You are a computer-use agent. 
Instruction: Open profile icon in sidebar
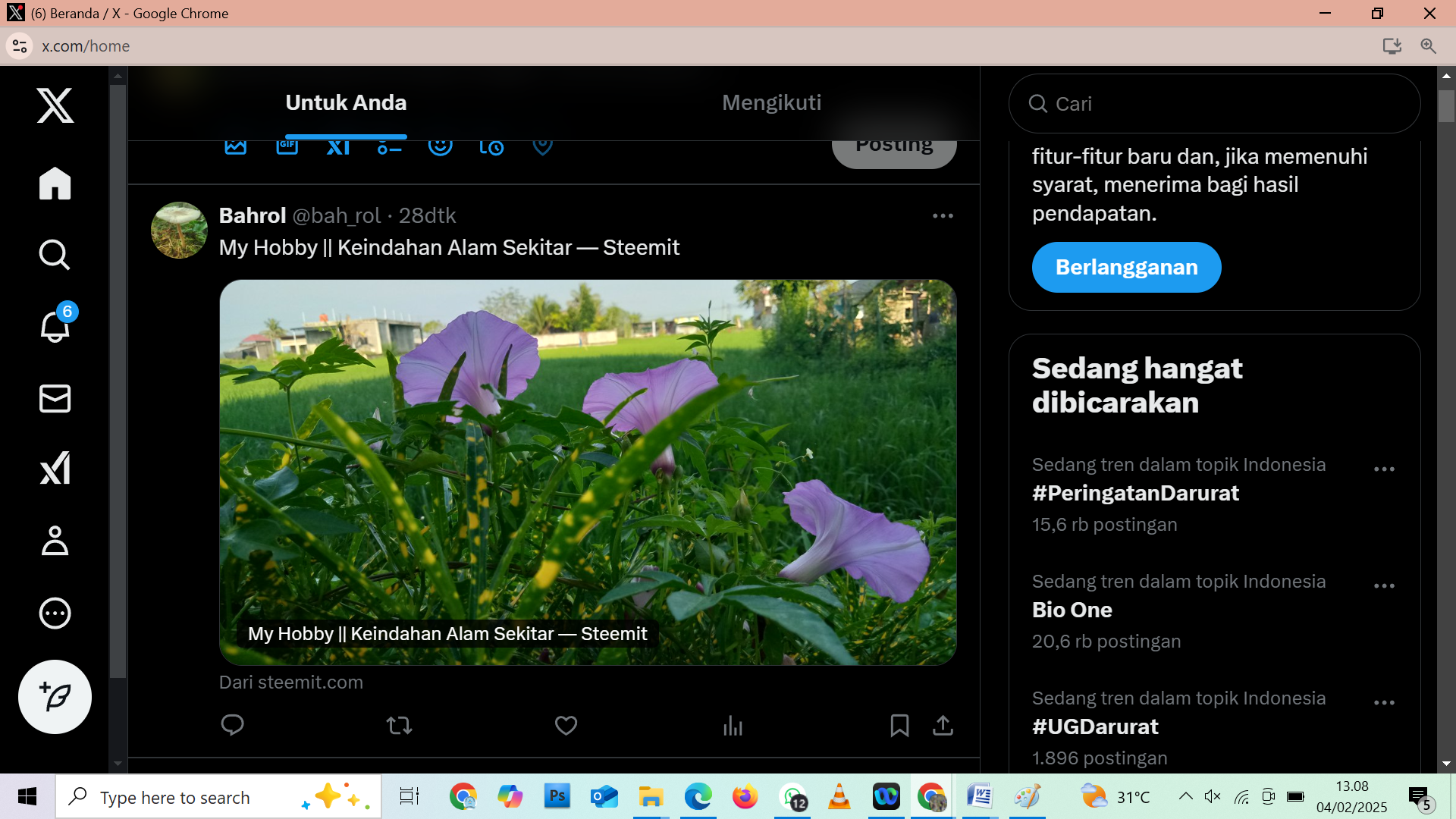[55, 541]
